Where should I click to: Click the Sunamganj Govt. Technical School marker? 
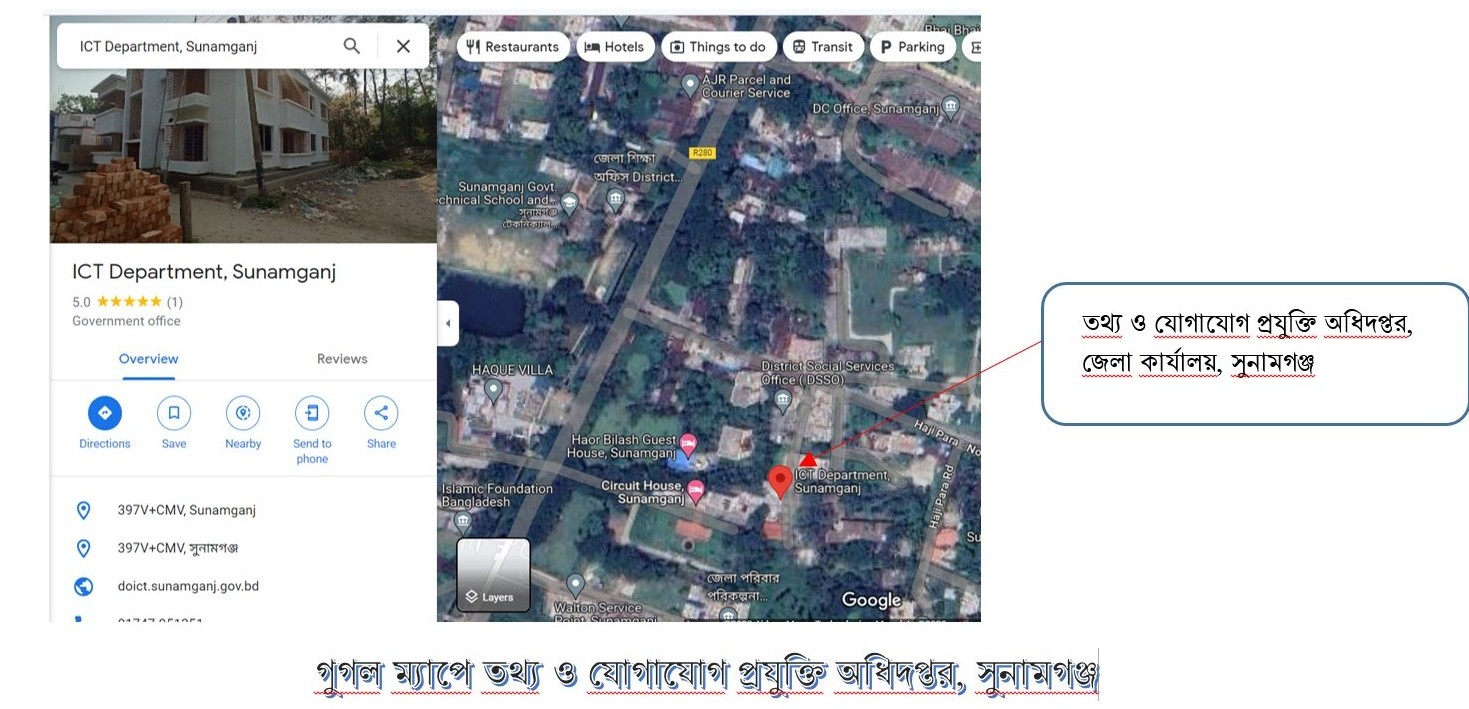(568, 203)
